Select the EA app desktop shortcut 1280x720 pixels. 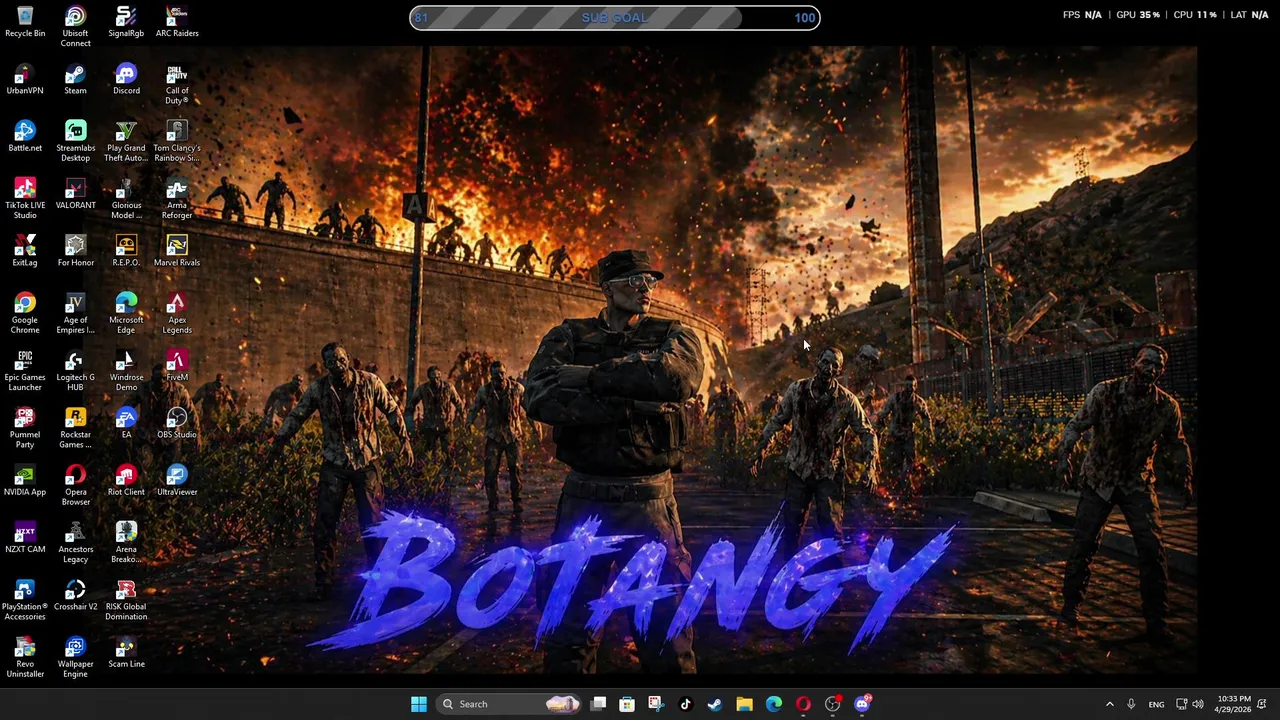pos(126,423)
